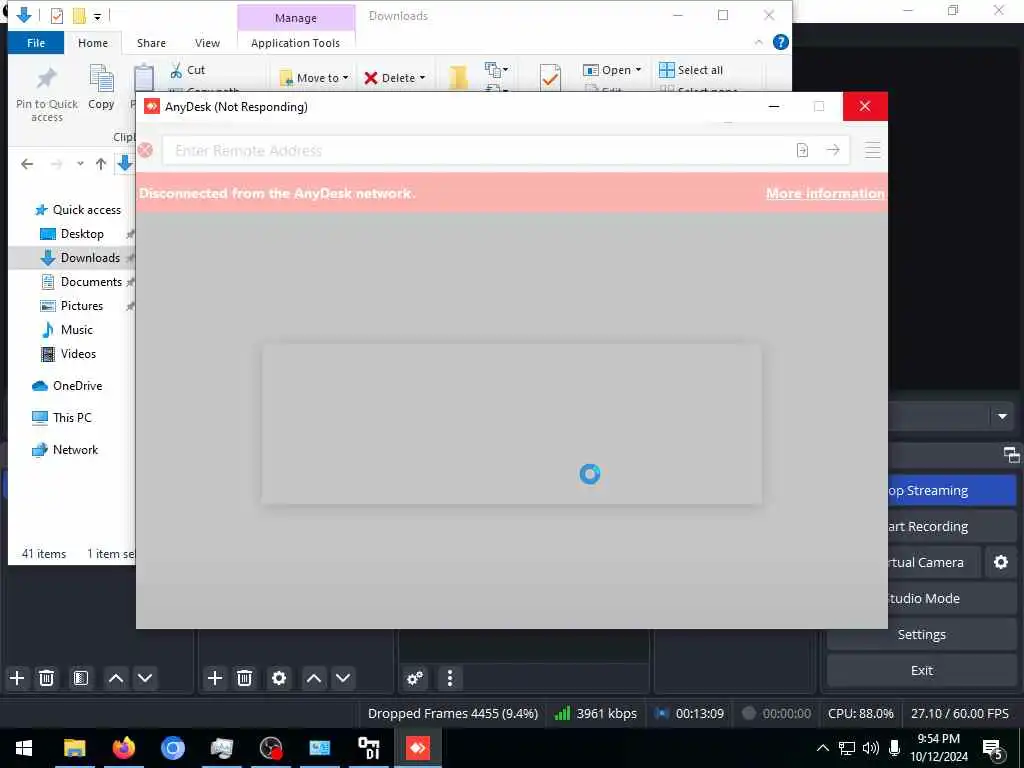Click the New folder icon in Explorer title bar
The width and height of the screenshot is (1024, 768).
click(x=79, y=16)
